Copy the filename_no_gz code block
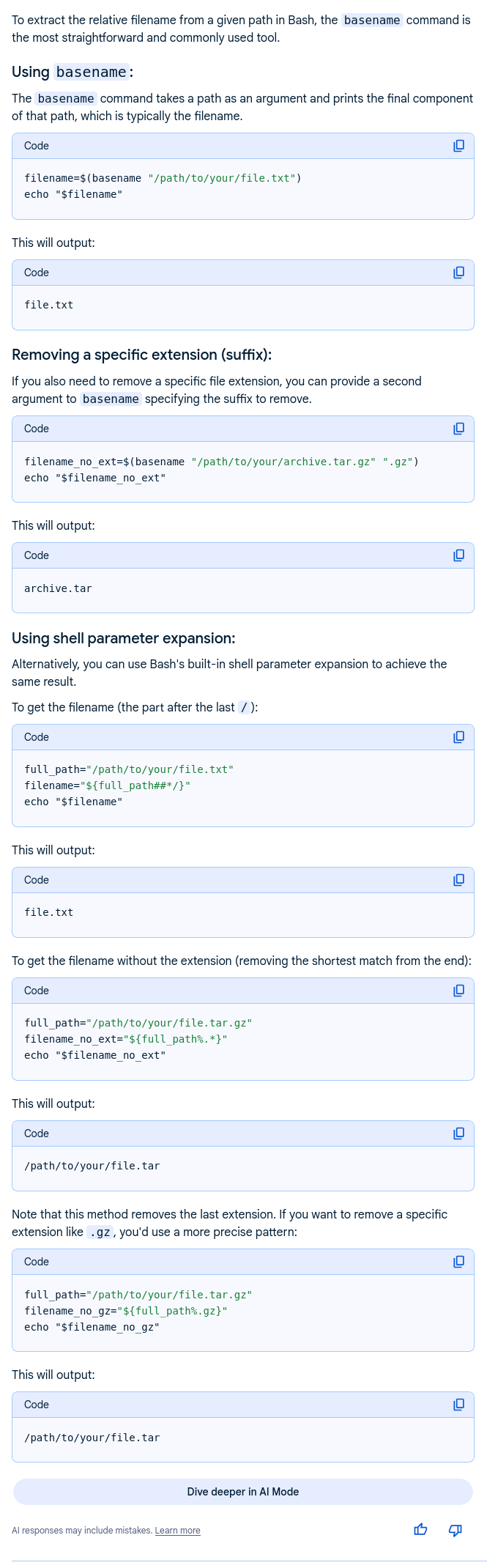The image size is (487, 1568). click(x=458, y=1262)
